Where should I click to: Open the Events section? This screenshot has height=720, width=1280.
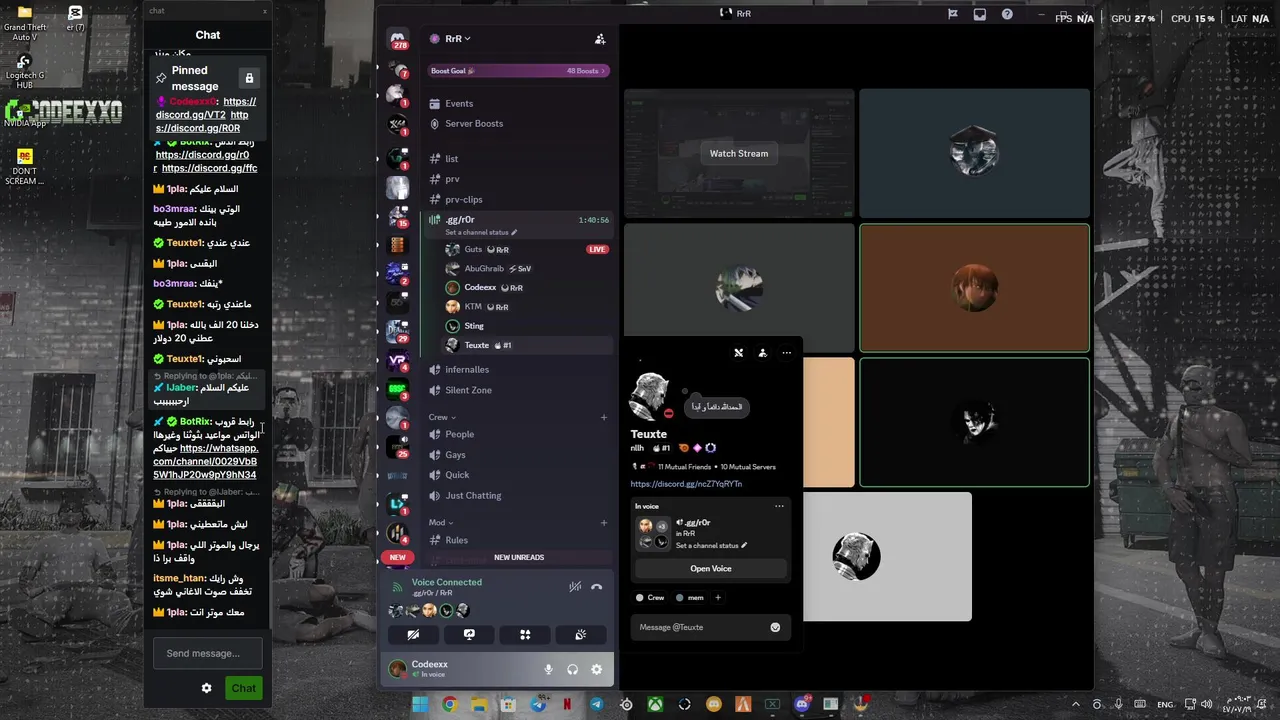(459, 104)
